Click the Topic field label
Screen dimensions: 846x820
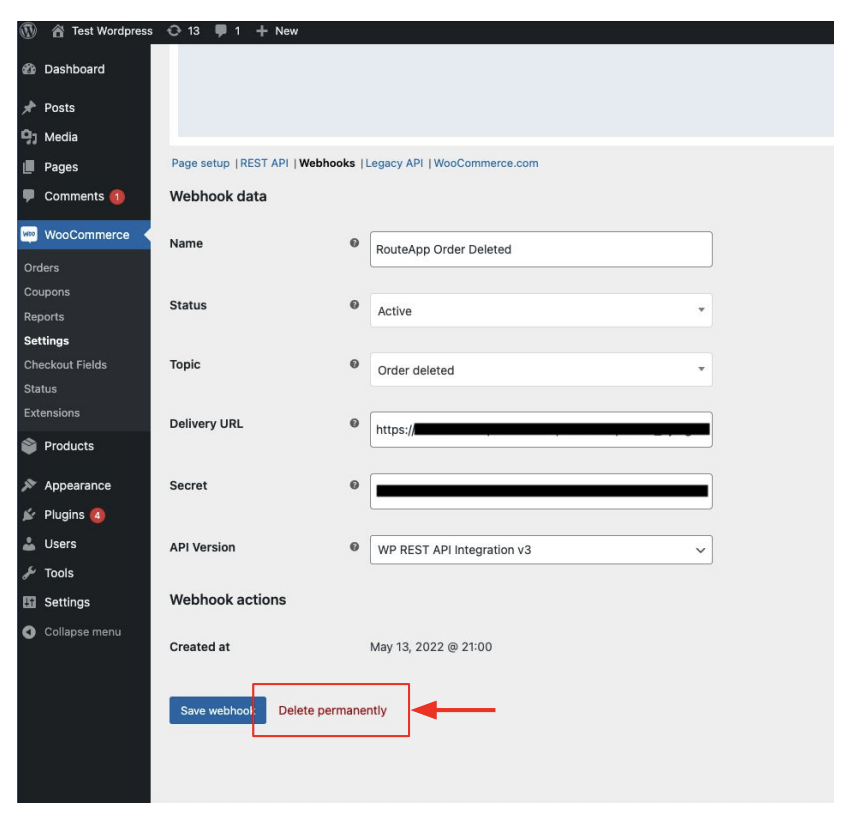185,365
